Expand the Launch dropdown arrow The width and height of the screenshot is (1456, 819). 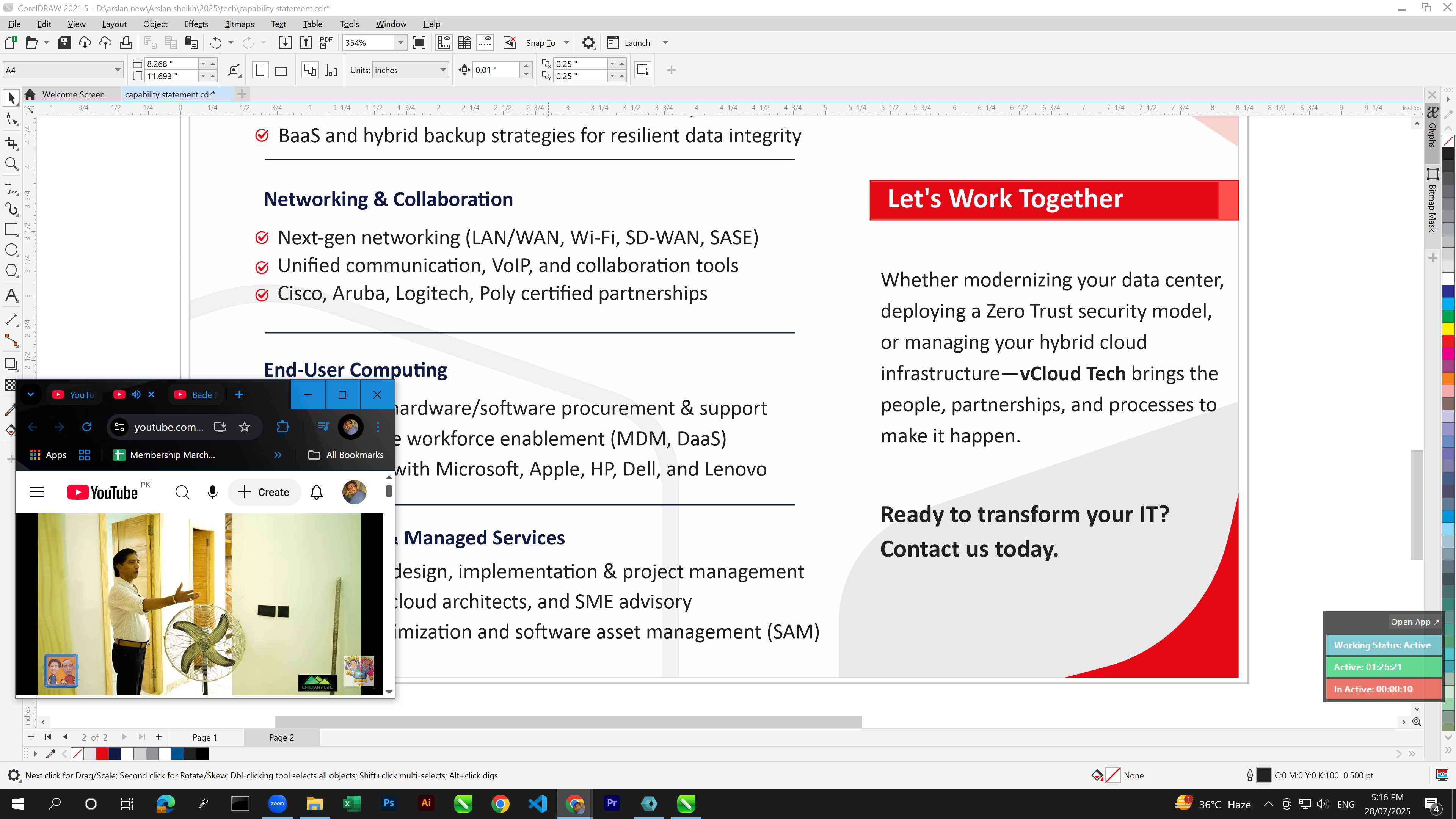[x=665, y=42]
